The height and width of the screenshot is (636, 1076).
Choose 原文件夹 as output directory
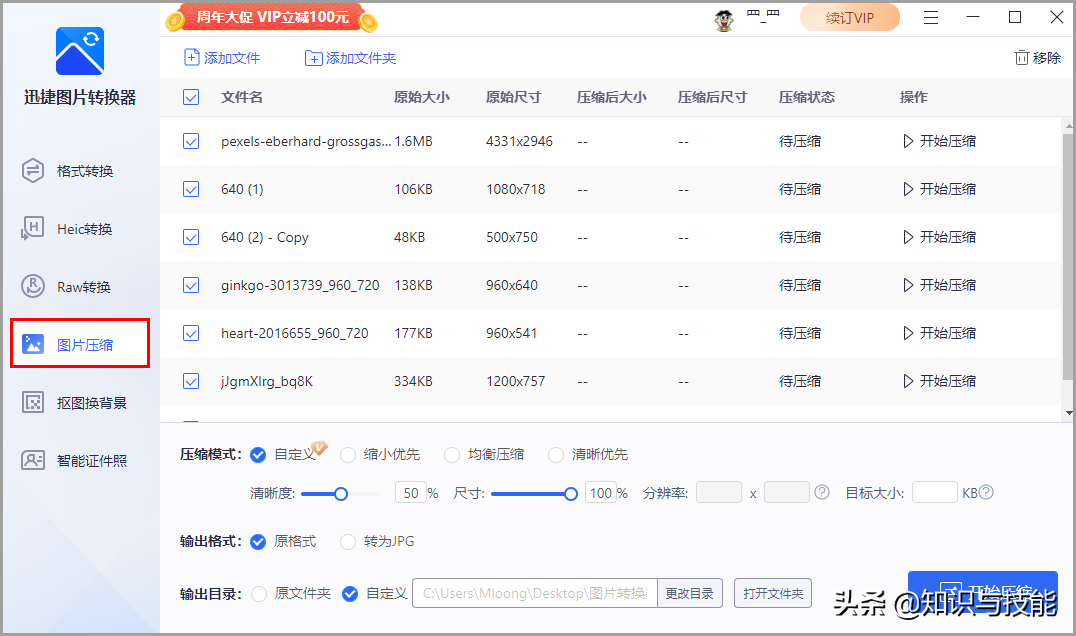258,593
